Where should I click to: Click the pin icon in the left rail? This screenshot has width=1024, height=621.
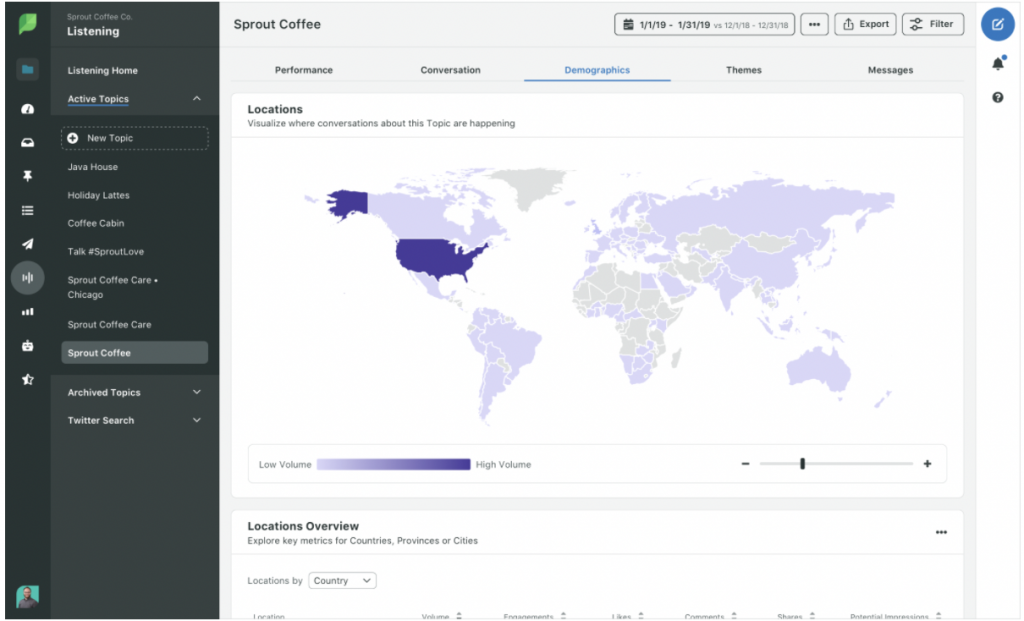[x=27, y=176]
